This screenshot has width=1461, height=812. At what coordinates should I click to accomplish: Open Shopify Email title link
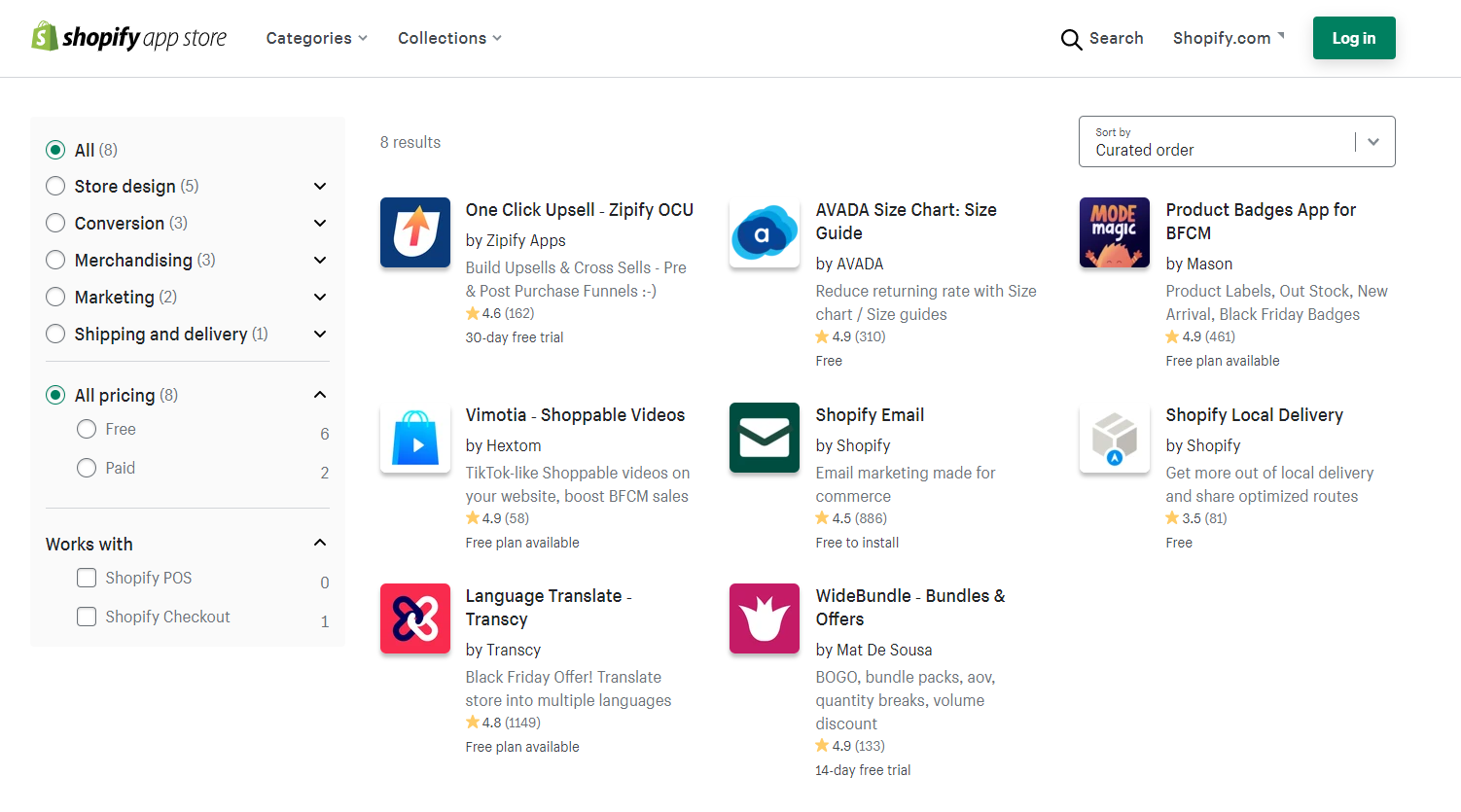[x=870, y=415]
